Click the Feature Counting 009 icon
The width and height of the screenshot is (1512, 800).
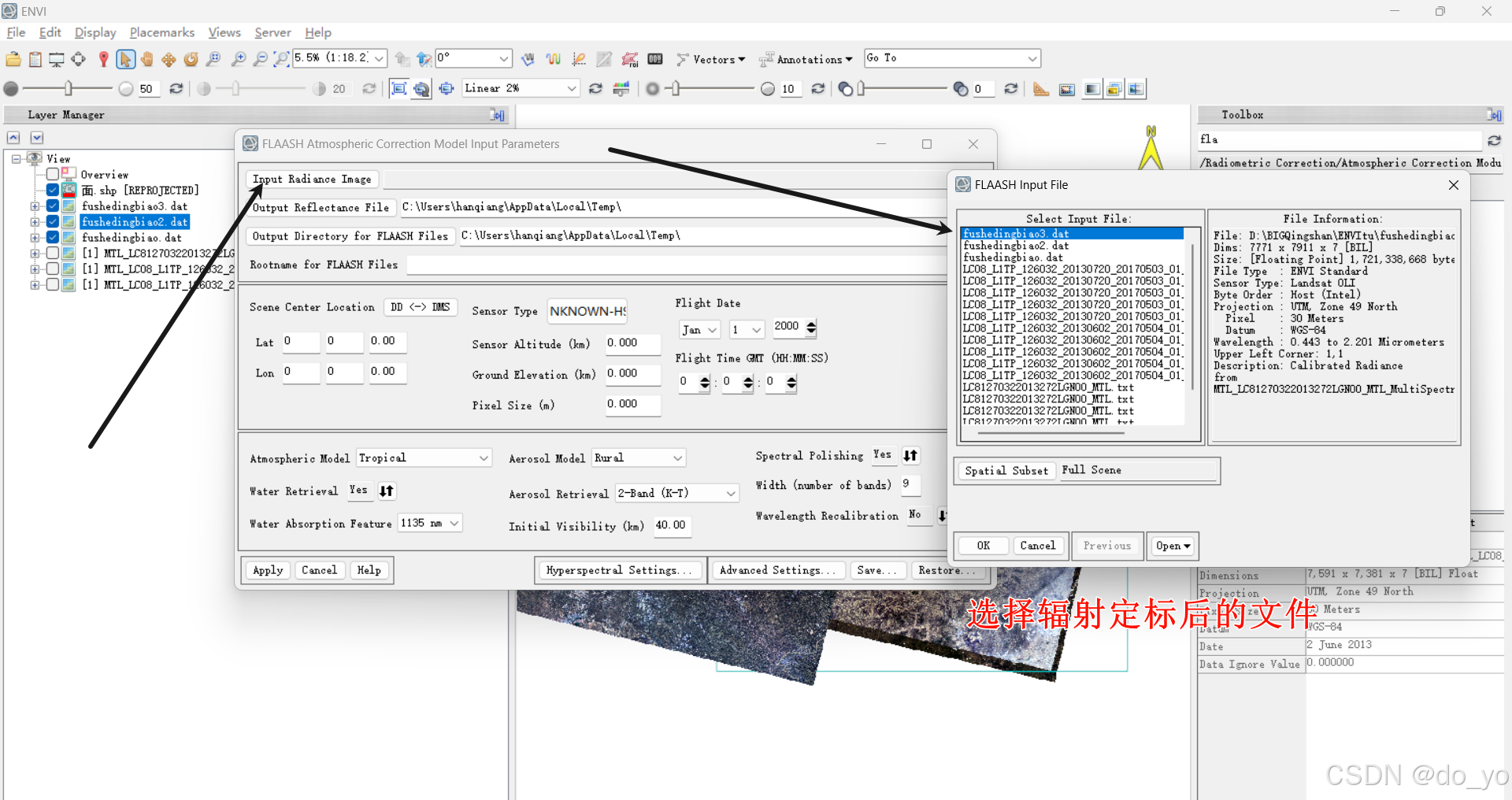[655, 59]
